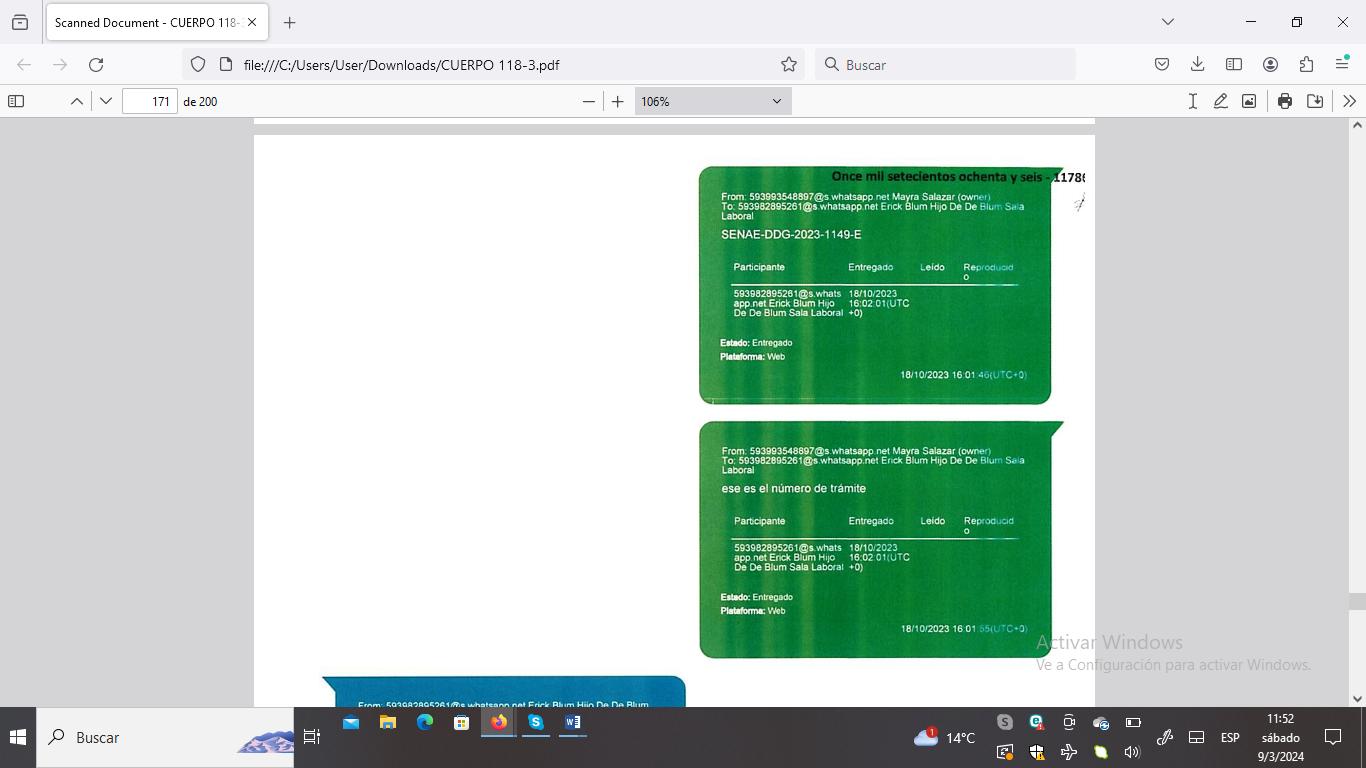Reload the current page

tap(96, 65)
